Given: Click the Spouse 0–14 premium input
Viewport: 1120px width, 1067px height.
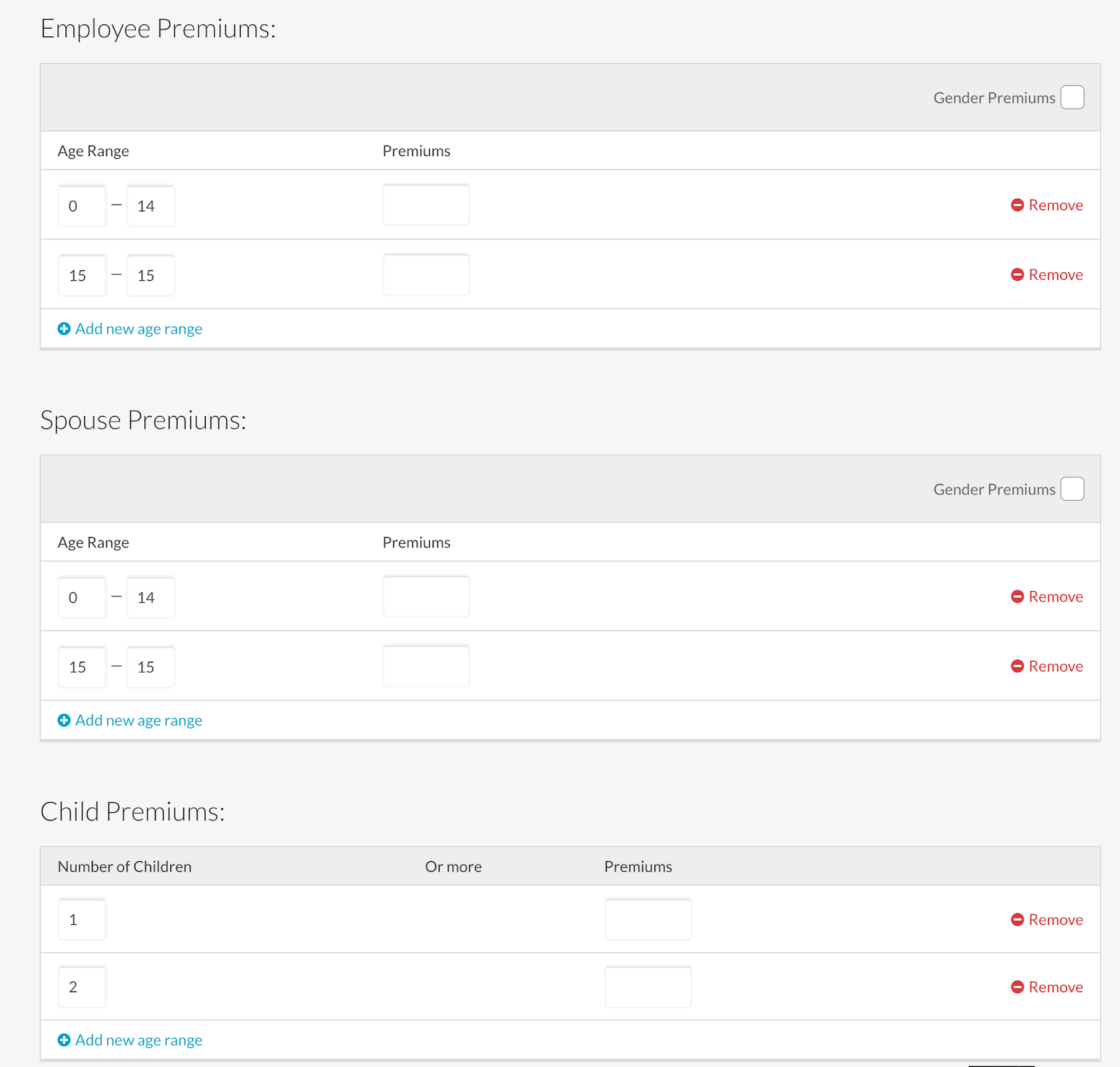Looking at the screenshot, I should click(x=426, y=597).
